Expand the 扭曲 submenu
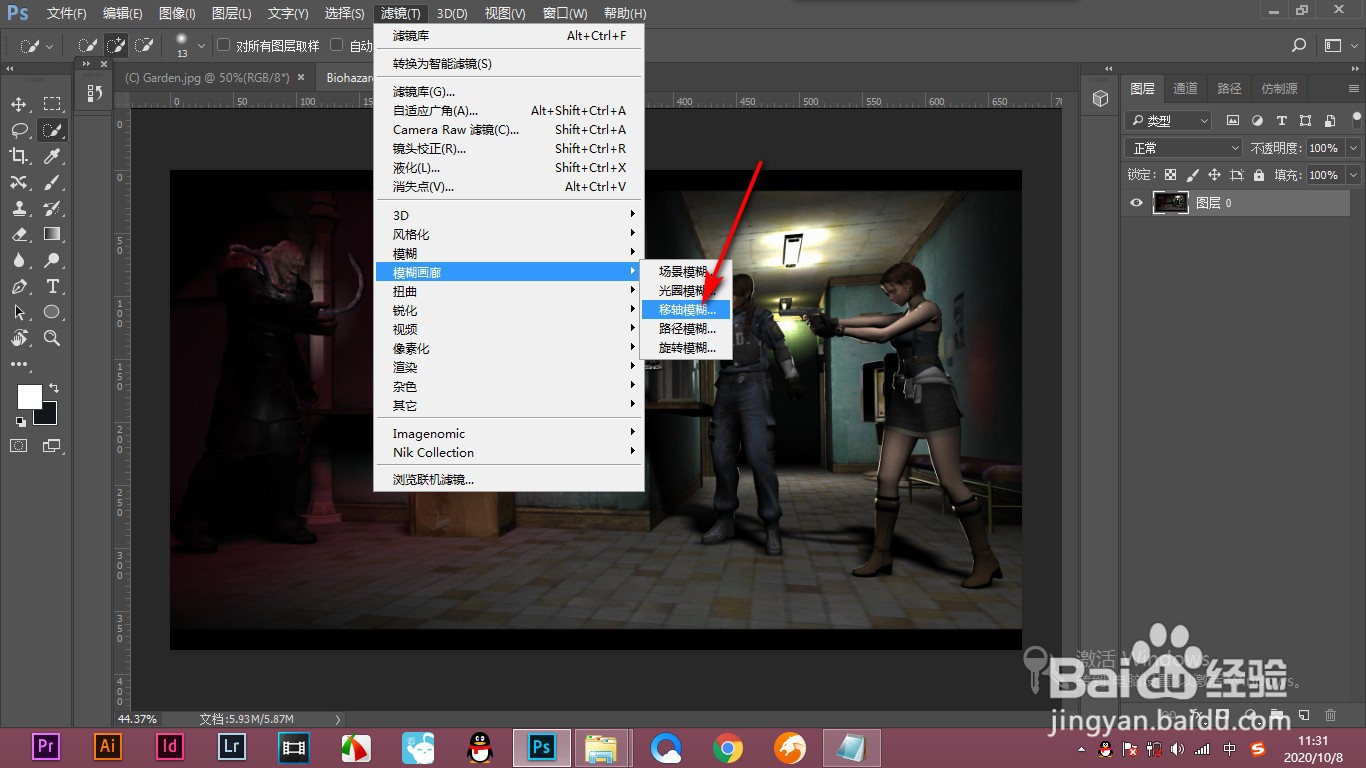The height and width of the screenshot is (768, 1366). (508, 291)
